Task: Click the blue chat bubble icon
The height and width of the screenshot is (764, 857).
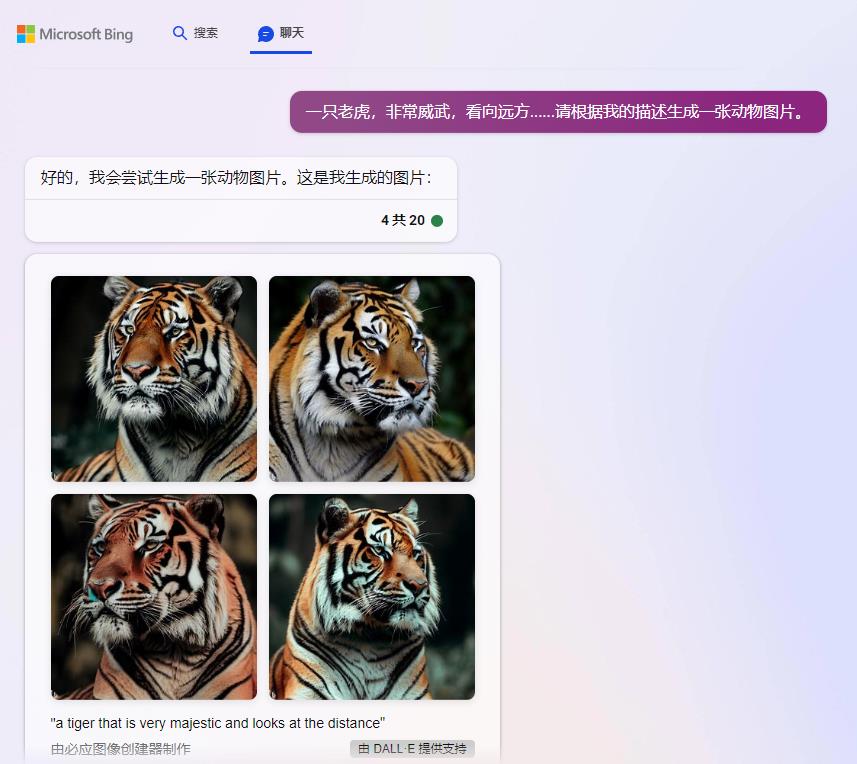Action: [265, 34]
